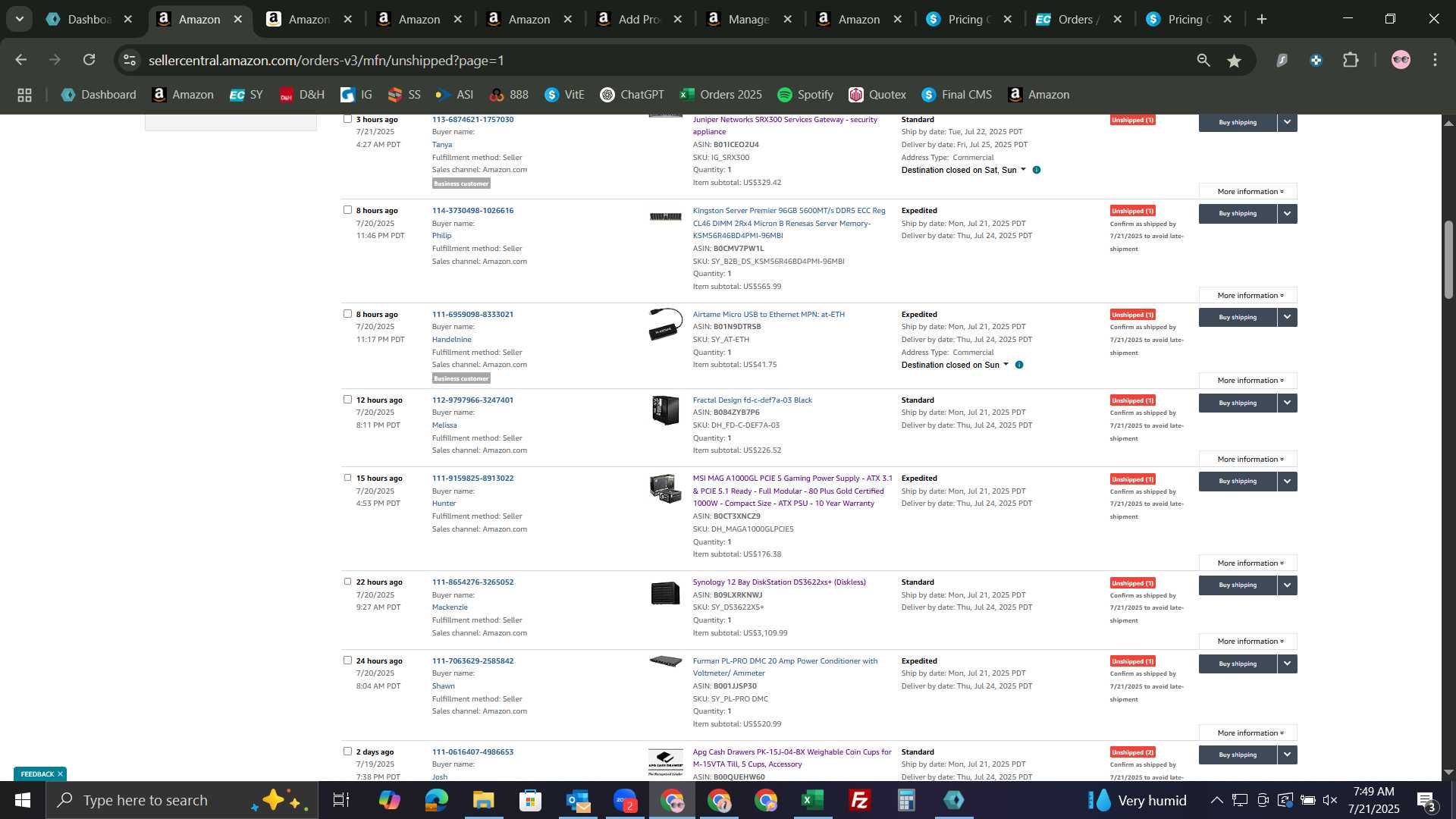Click Buy shipping for Kingston memory order
Image resolution: width=1456 pixels, height=819 pixels.
click(1238, 214)
